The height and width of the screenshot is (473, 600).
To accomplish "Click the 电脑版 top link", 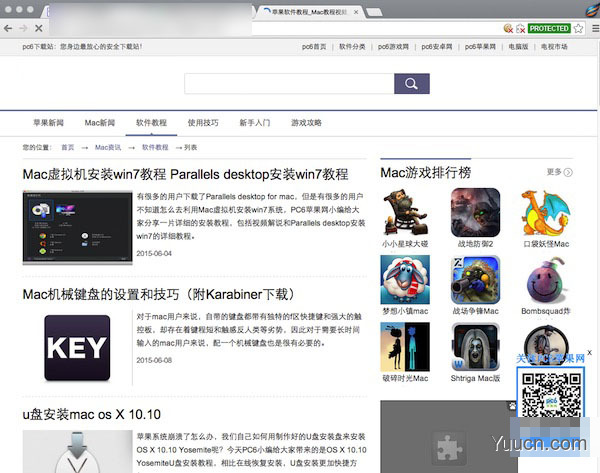I will 518,47.
